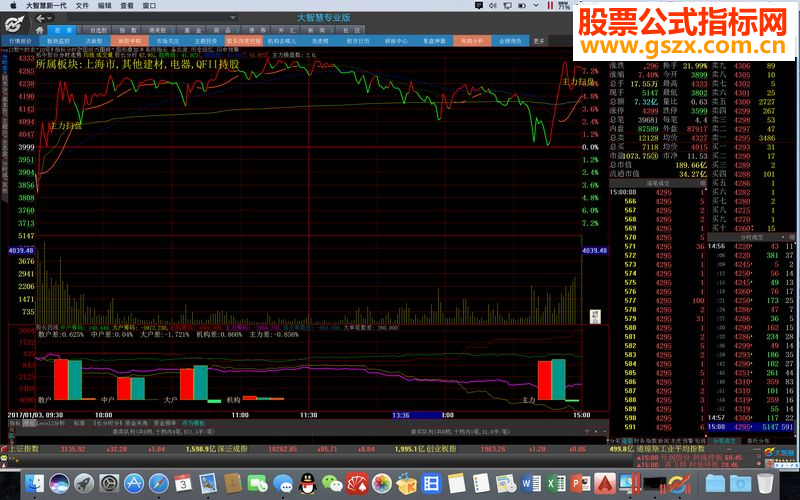The height and width of the screenshot is (500, 800).
Task: Open Safari compass icon in dock
Action: [159, 483]
